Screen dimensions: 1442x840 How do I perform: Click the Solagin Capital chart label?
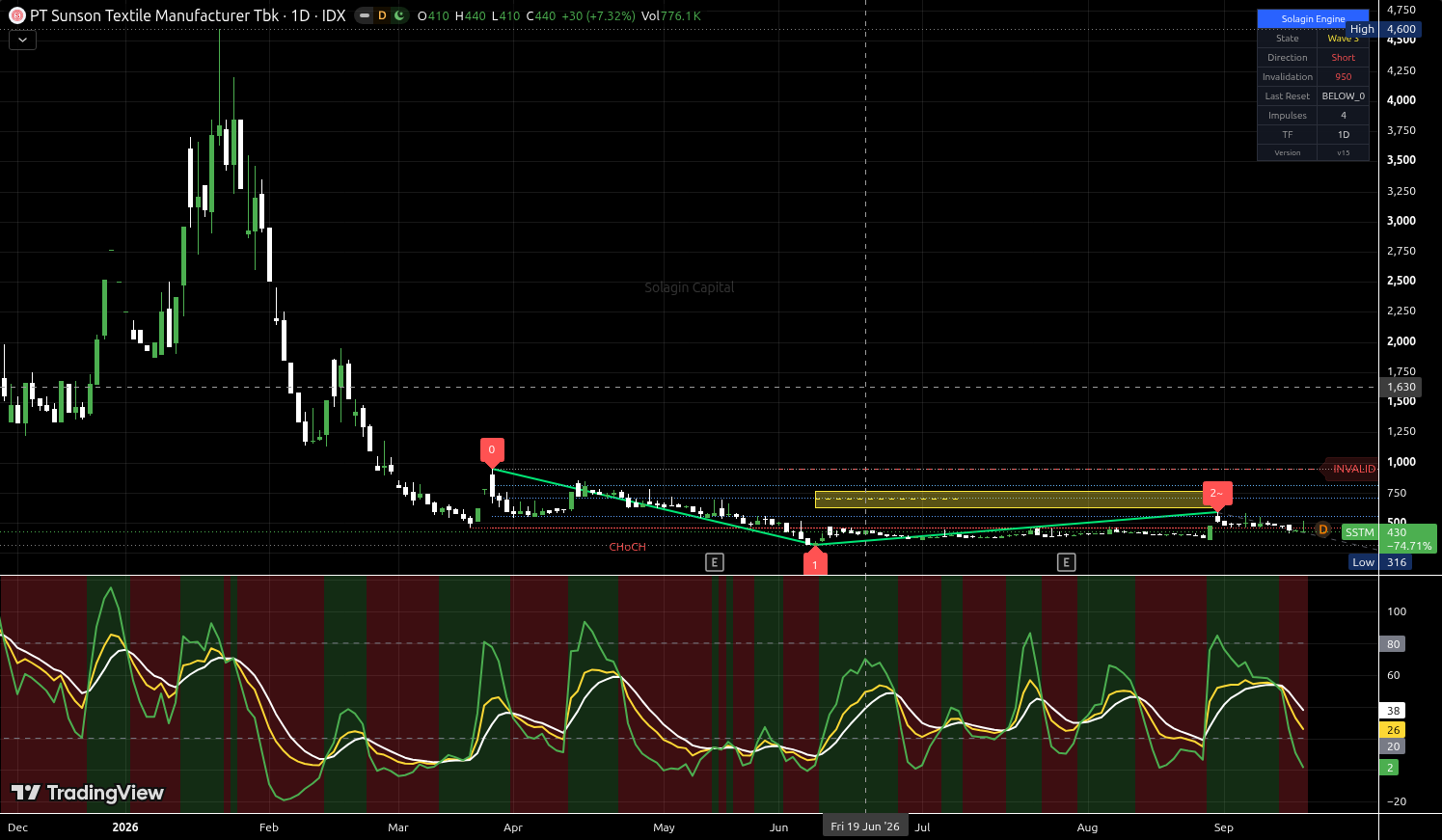(690, 287)
